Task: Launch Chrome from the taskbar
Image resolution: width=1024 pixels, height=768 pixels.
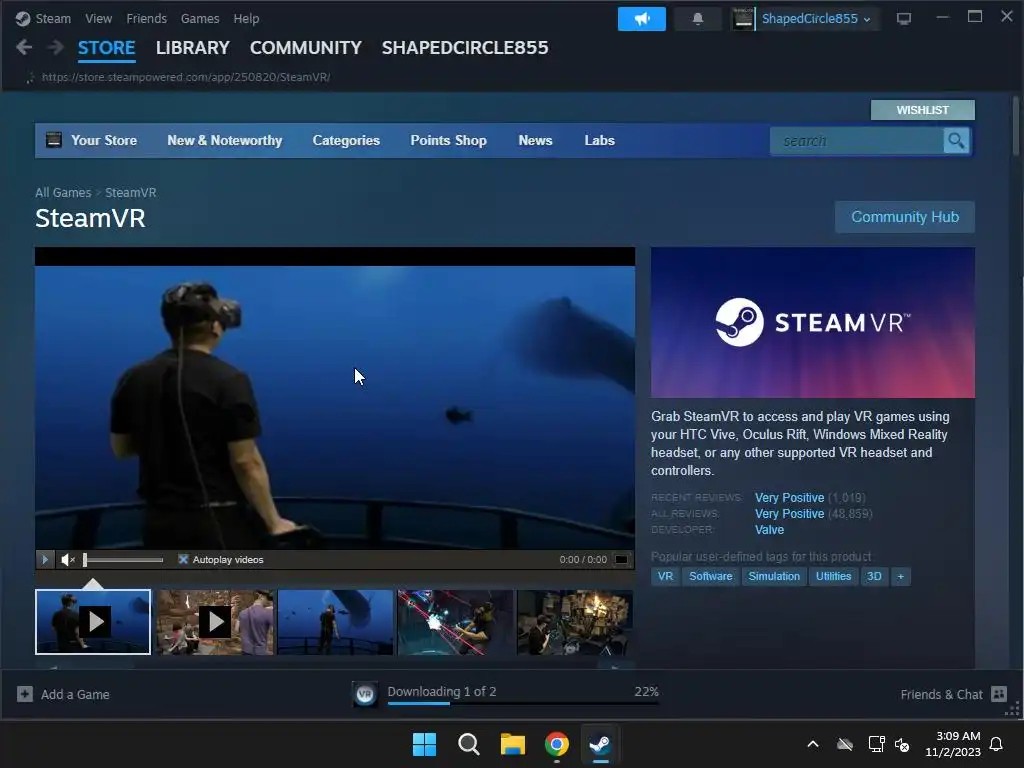Action: pyautogui.click(x=556, y=744)
